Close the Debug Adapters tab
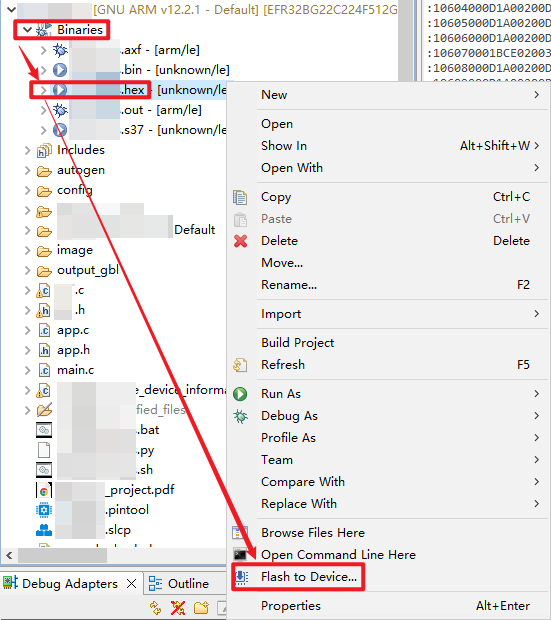The width and height of the screenshot is (551, 620). tap(132, 584)
